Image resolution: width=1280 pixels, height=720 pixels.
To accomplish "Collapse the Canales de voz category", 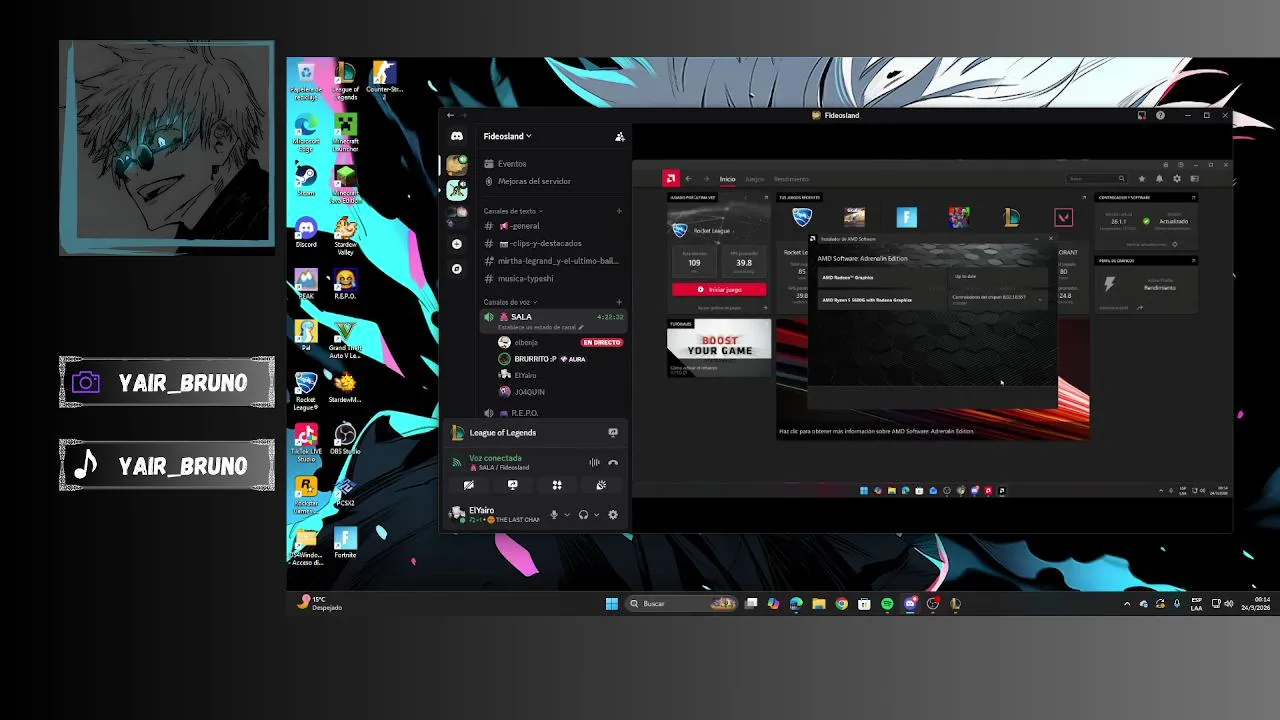I will click(510, 302).
